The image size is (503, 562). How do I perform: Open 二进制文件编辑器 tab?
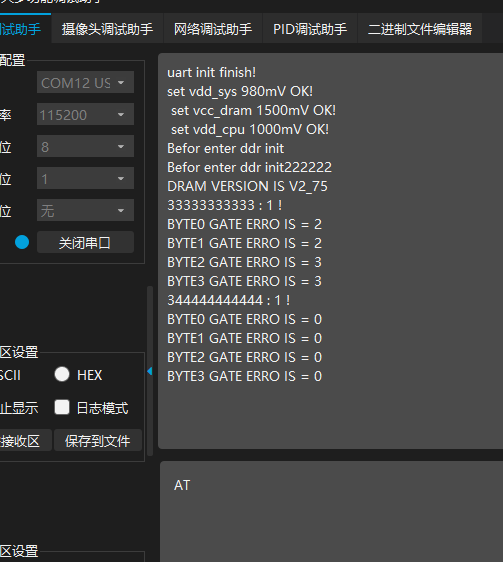tap(420, 29)
